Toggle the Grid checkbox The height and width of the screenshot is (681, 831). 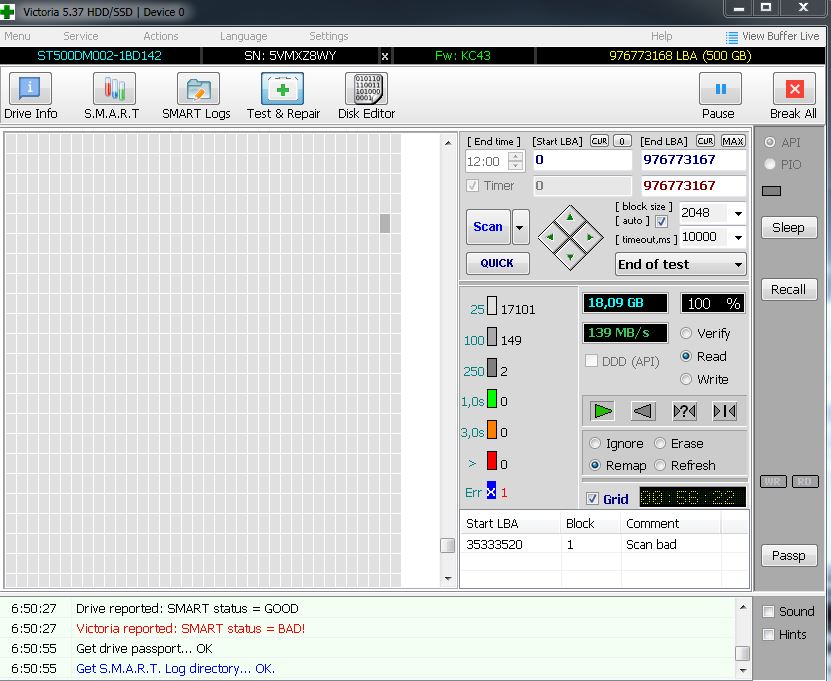pos(592,499)
